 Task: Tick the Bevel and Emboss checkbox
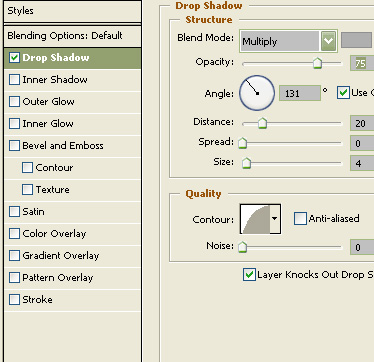click(x=14, y=146)
